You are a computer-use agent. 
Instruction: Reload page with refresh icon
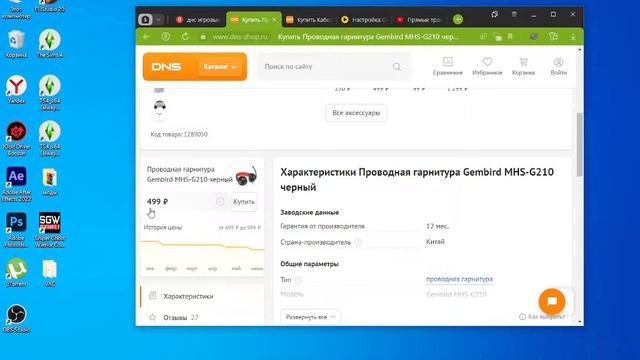coord(185,37)
